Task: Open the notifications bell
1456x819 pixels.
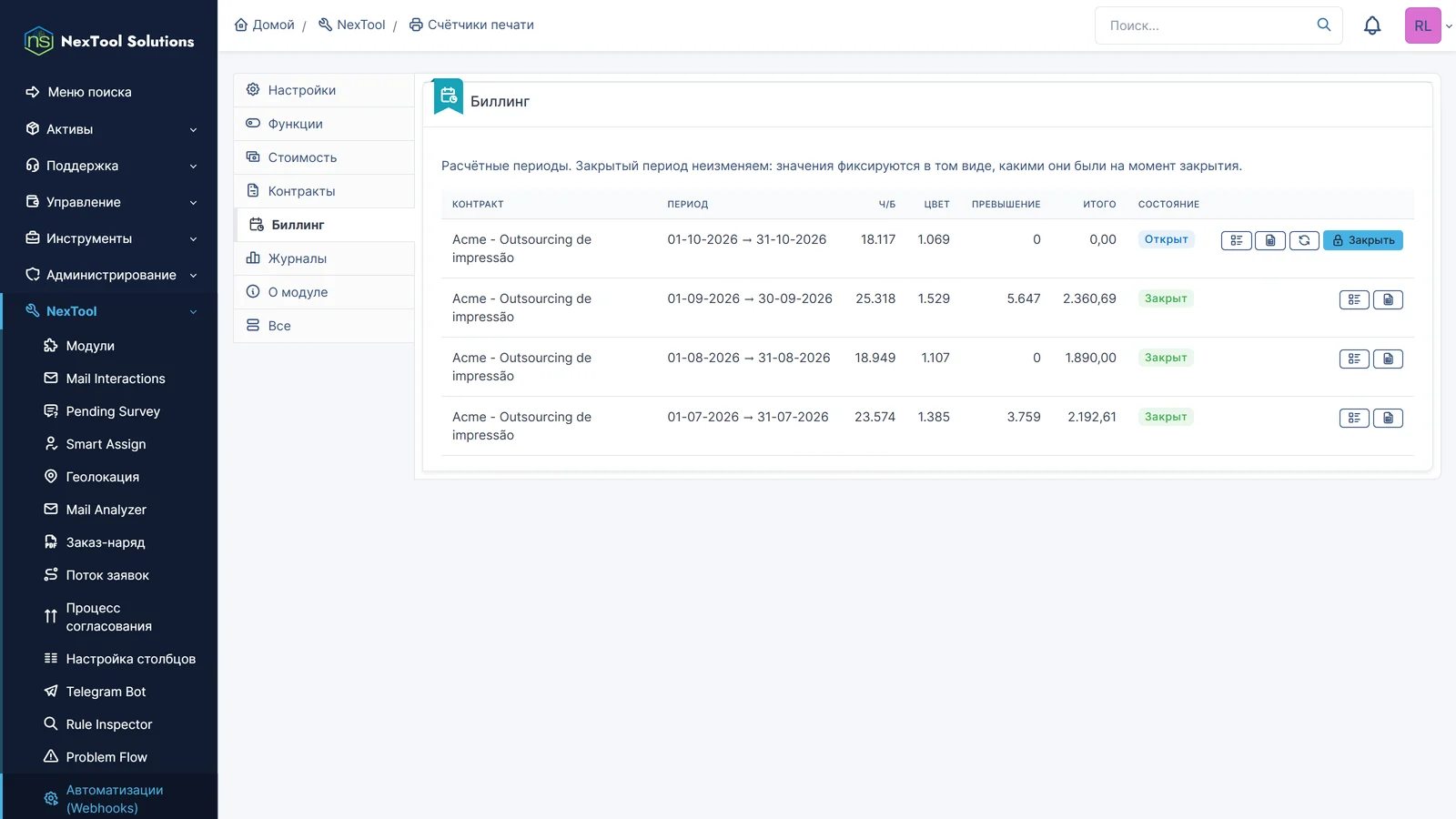Action: click(1372, 25)
